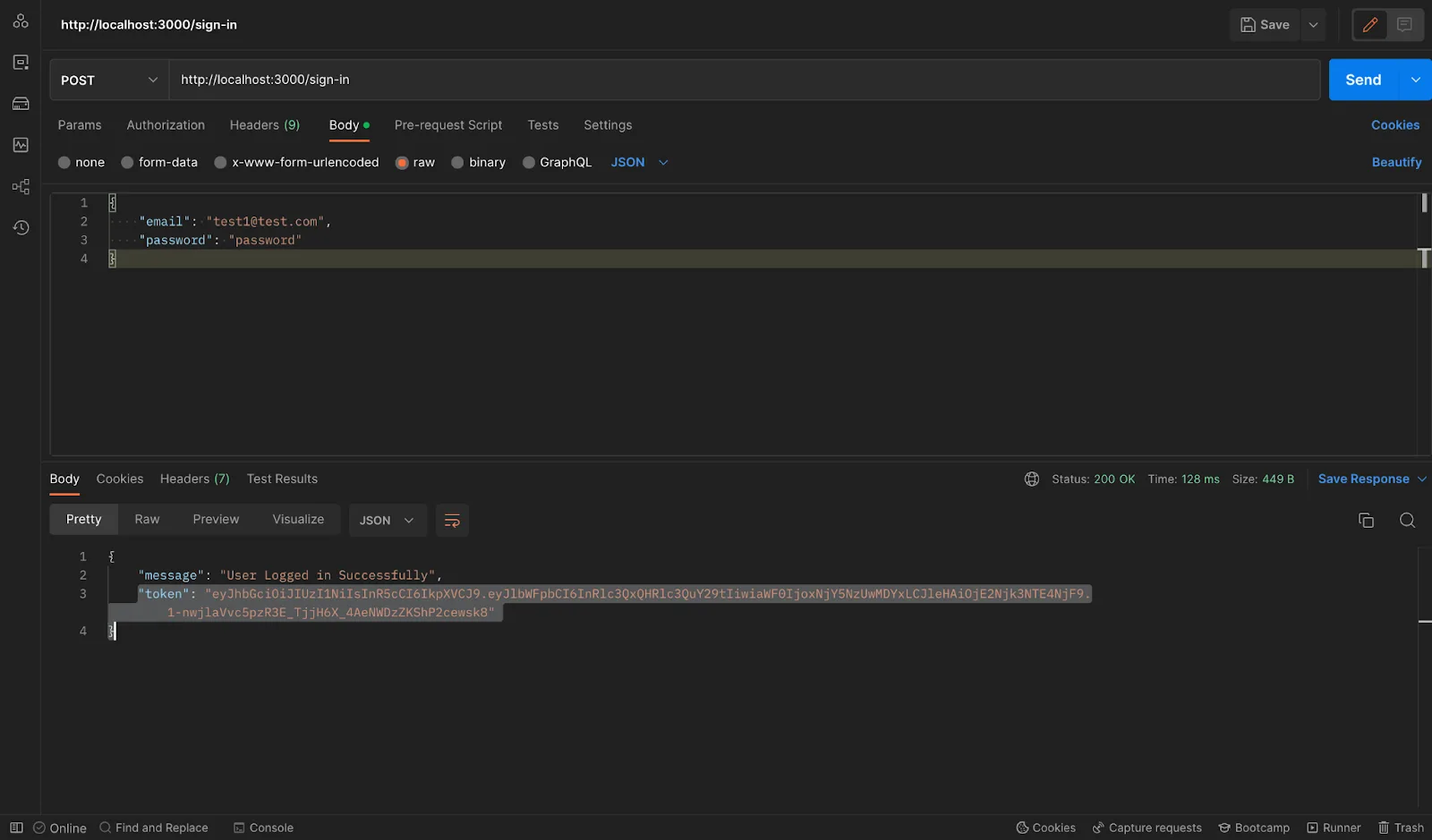Open the APIs sidebar icon

tap(21, 62)
